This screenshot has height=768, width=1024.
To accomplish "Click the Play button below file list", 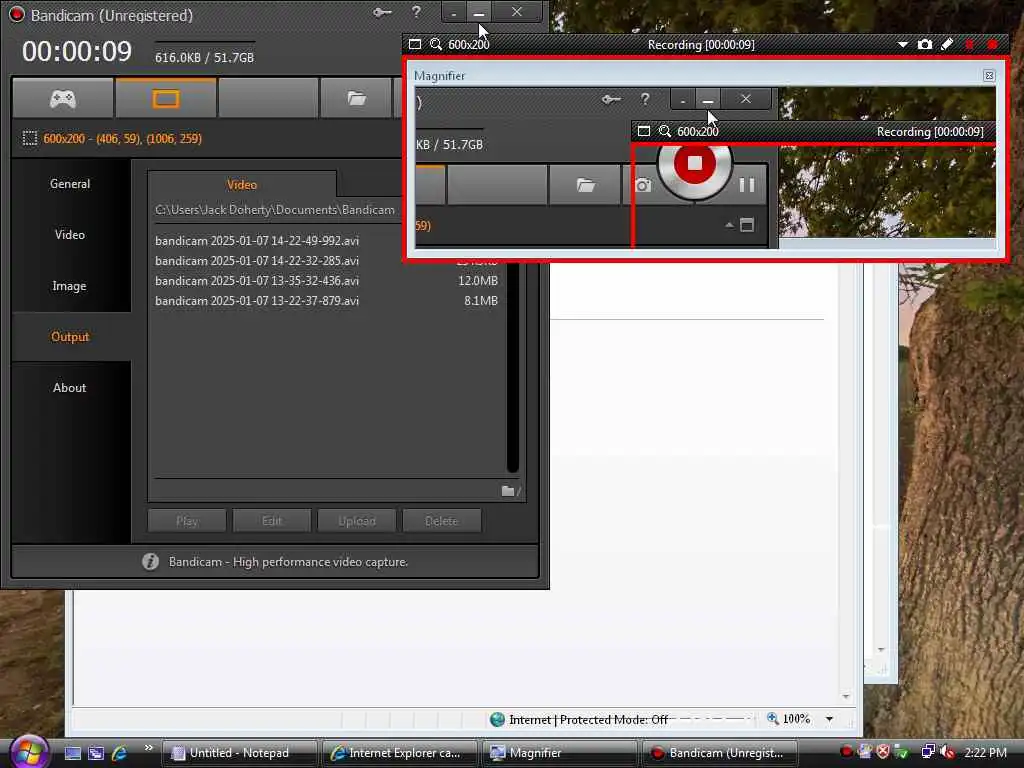I will click(187, 521).
